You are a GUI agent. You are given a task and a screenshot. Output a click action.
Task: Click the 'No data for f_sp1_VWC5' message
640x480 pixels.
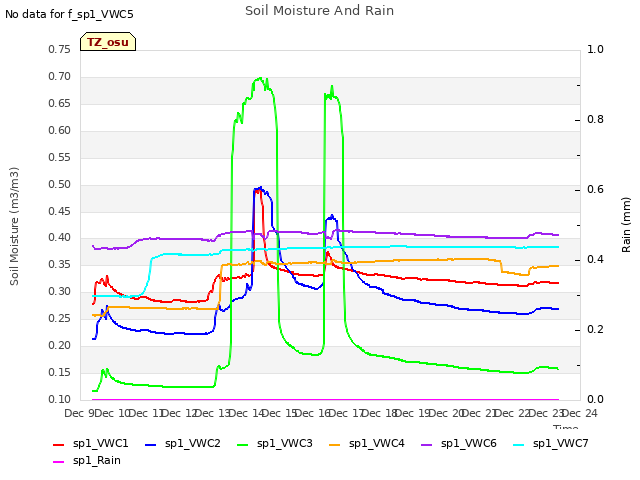69,15
